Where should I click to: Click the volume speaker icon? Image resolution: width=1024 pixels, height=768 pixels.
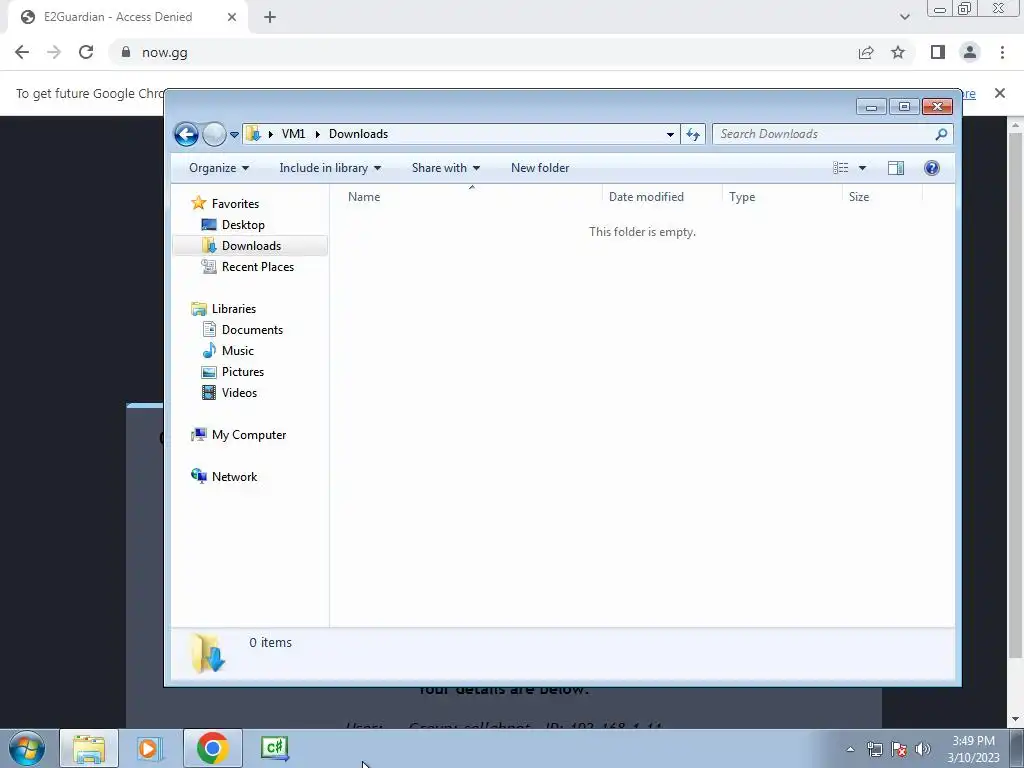(923, 749)
